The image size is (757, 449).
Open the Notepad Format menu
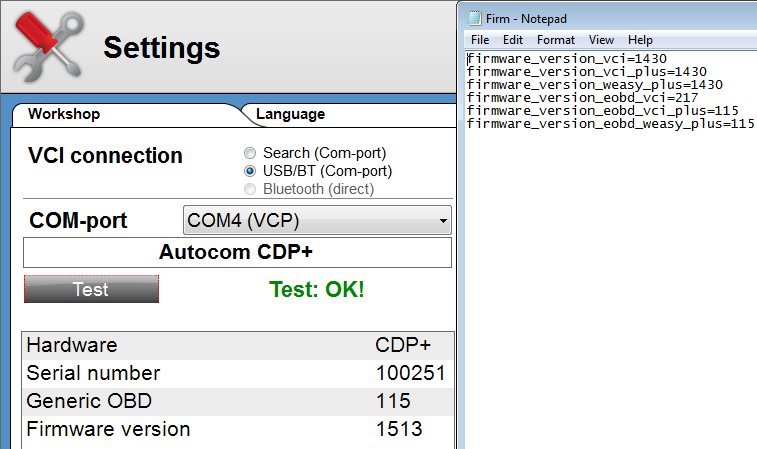(x=556, y=40)
